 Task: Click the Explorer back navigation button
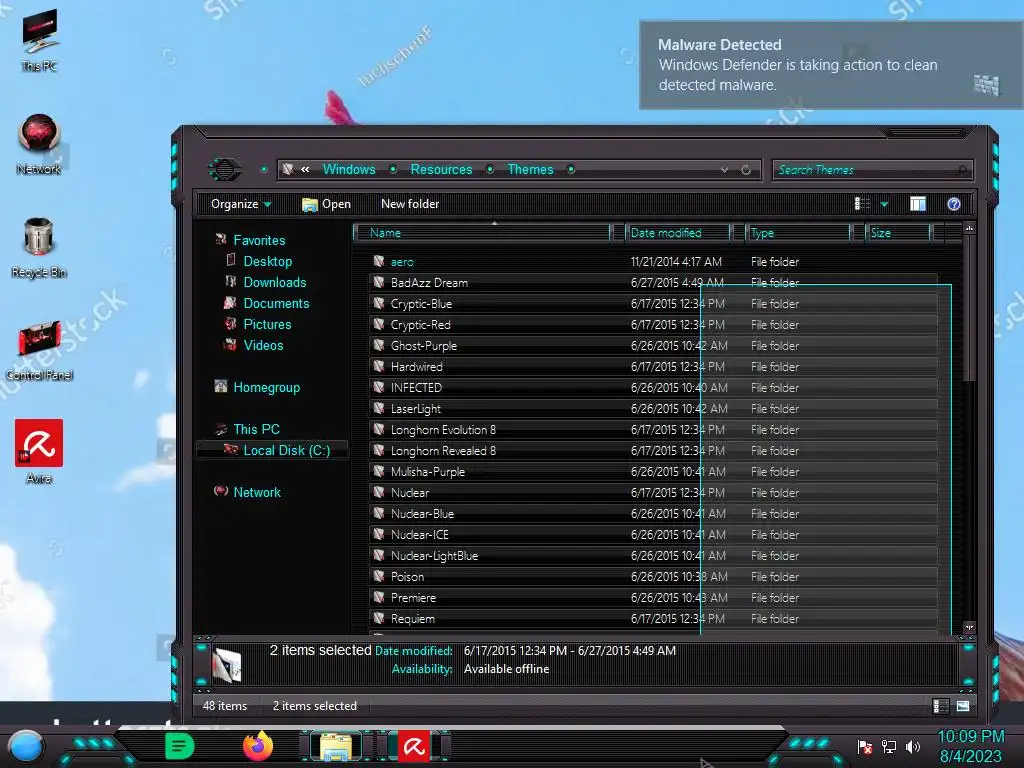[x=225, y=170]
